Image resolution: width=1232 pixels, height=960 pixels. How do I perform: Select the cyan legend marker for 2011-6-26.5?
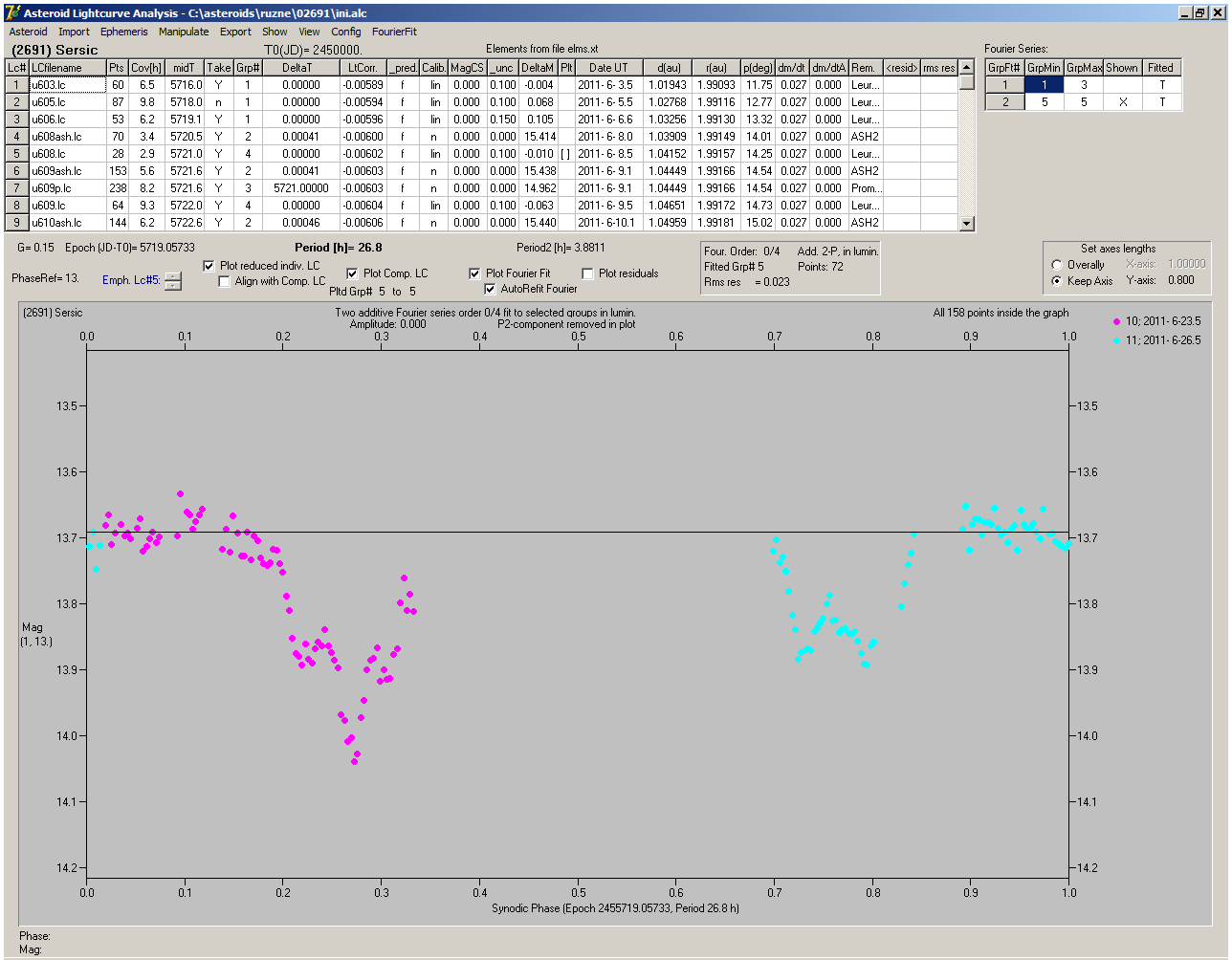(1116, 340)
